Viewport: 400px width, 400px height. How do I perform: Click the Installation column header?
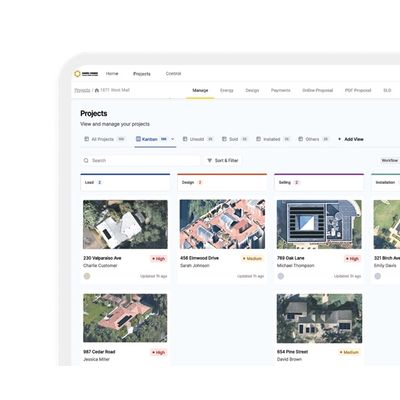(386, 182)
